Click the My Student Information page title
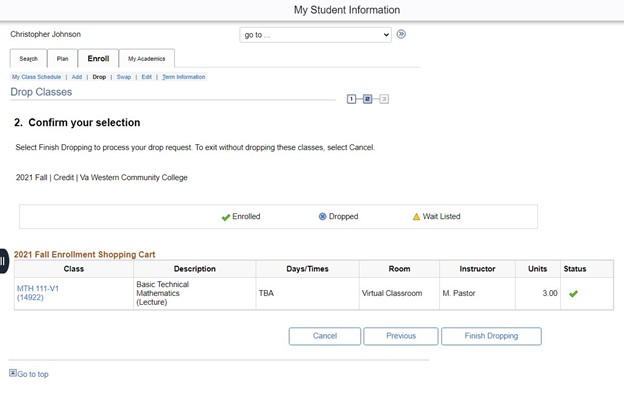The image size is (624, 394). 347,10
